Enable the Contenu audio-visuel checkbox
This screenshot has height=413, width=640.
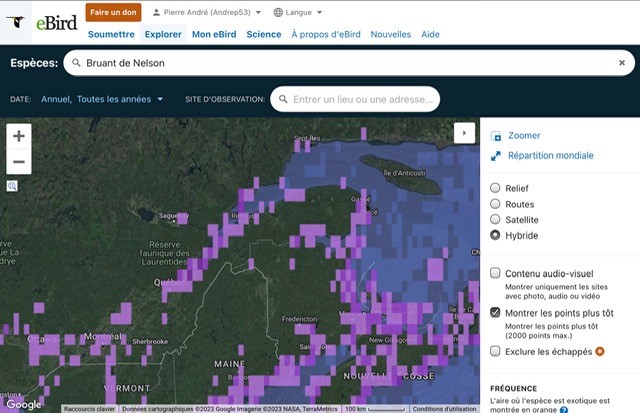point(496,273)
